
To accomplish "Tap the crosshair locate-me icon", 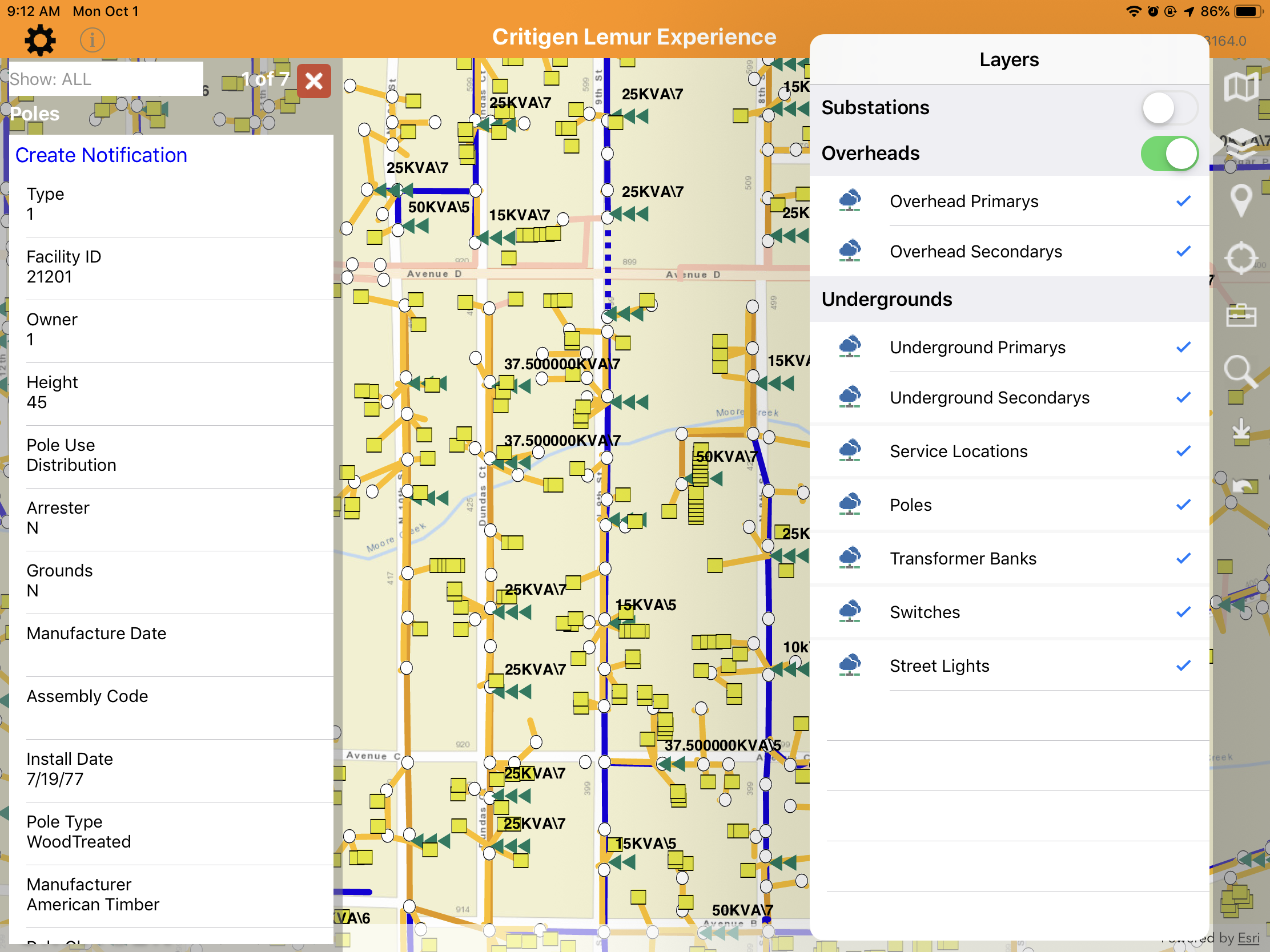I will 1241,257.
